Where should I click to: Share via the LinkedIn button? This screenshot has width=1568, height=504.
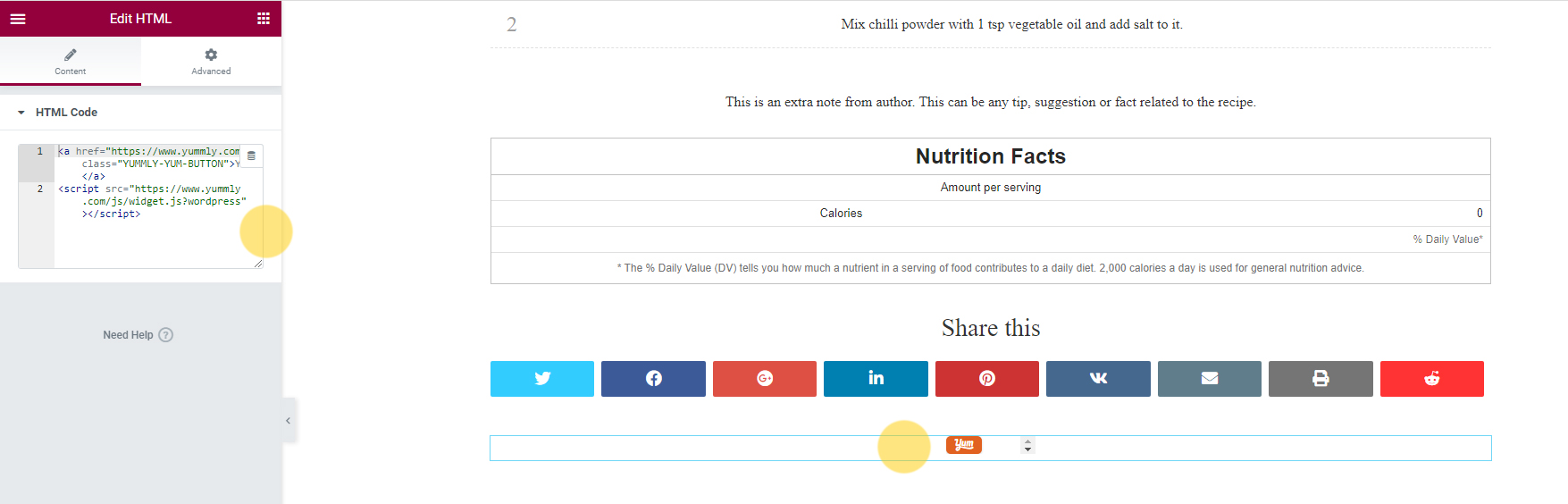[876, 378]
